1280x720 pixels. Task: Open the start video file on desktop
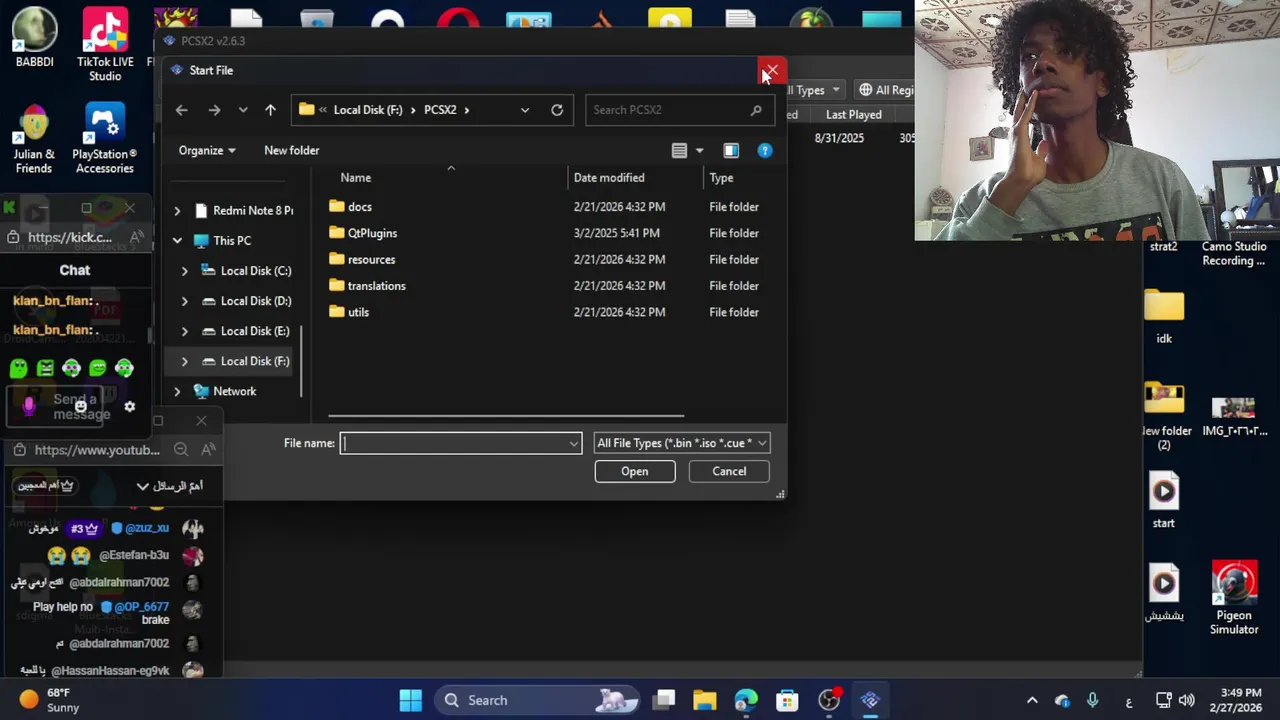point(1164,501)
